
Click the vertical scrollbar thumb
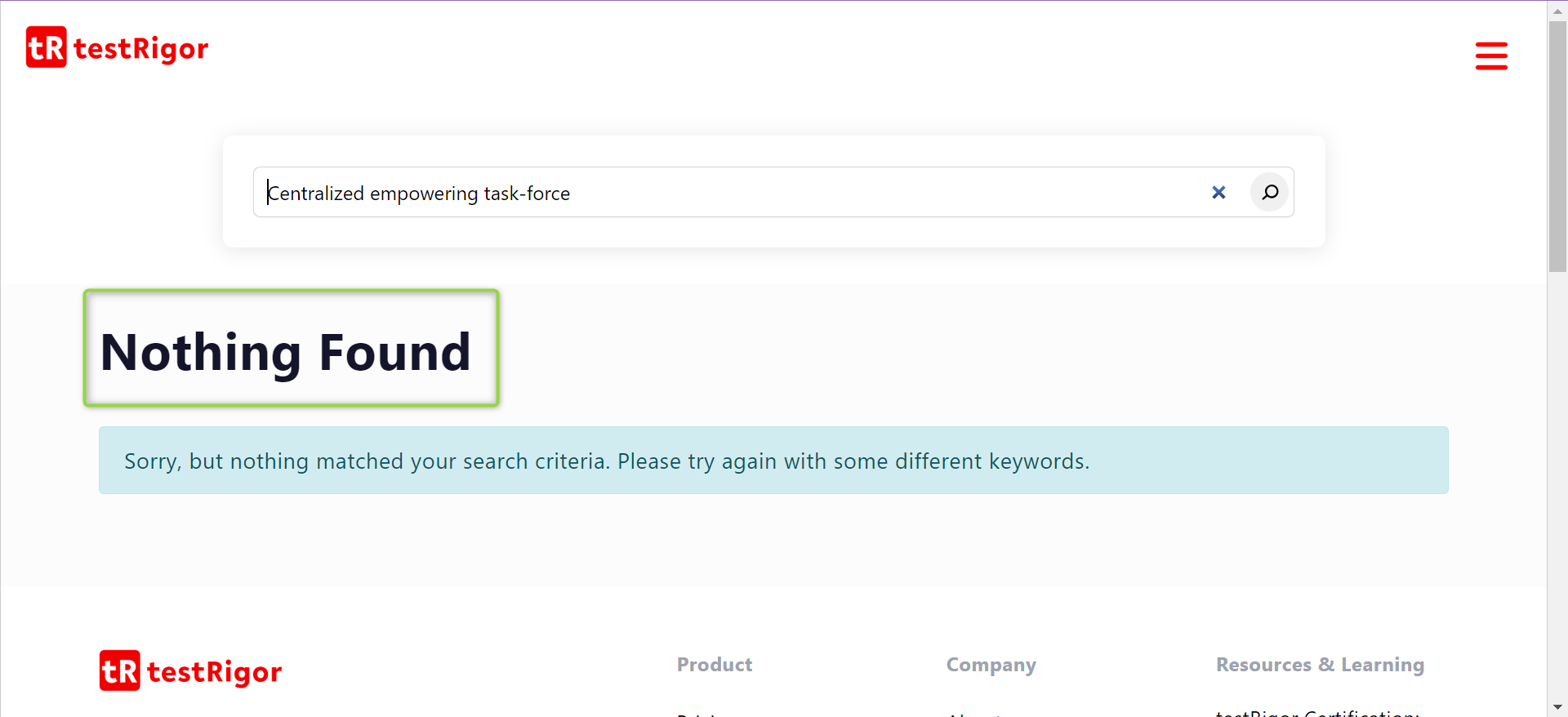[x=1557, y=147]
